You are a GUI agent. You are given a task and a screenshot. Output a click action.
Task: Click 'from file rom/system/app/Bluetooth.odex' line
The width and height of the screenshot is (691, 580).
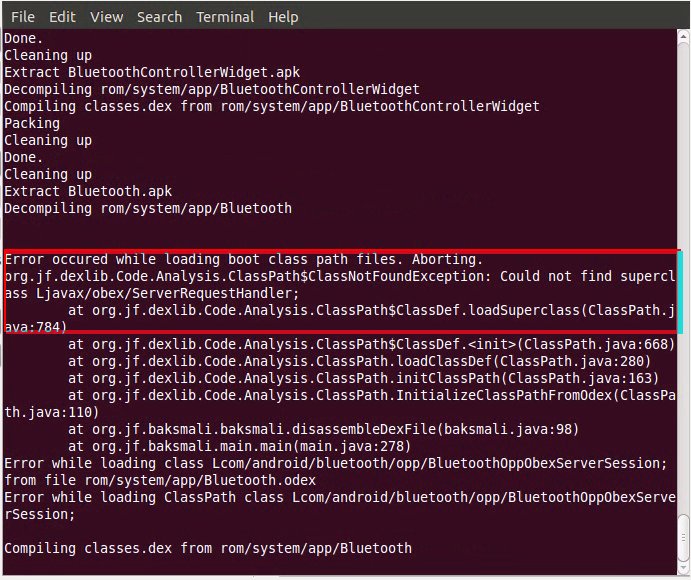click(160, 480)
